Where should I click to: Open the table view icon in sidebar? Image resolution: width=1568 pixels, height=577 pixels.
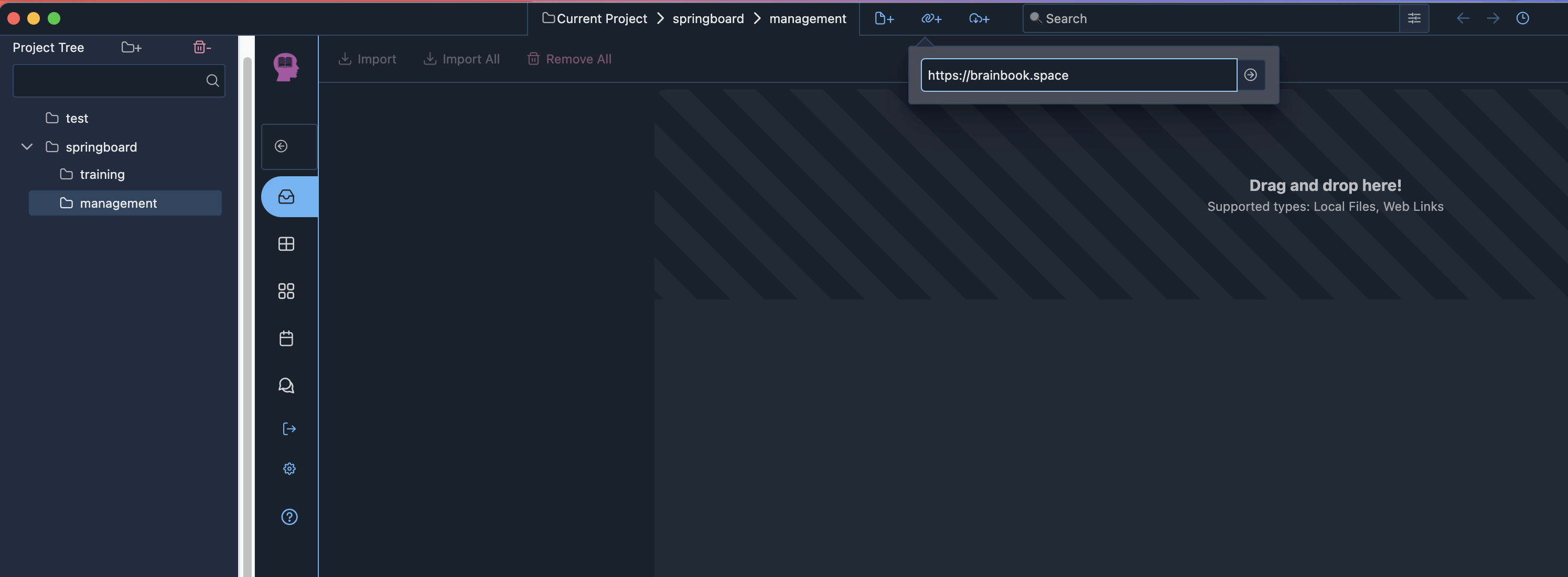point(286,244)
